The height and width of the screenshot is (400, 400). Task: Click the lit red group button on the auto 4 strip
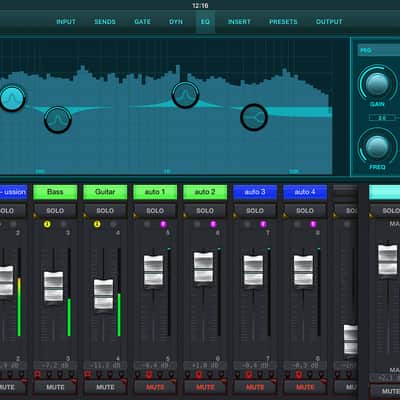coord(299,374)
